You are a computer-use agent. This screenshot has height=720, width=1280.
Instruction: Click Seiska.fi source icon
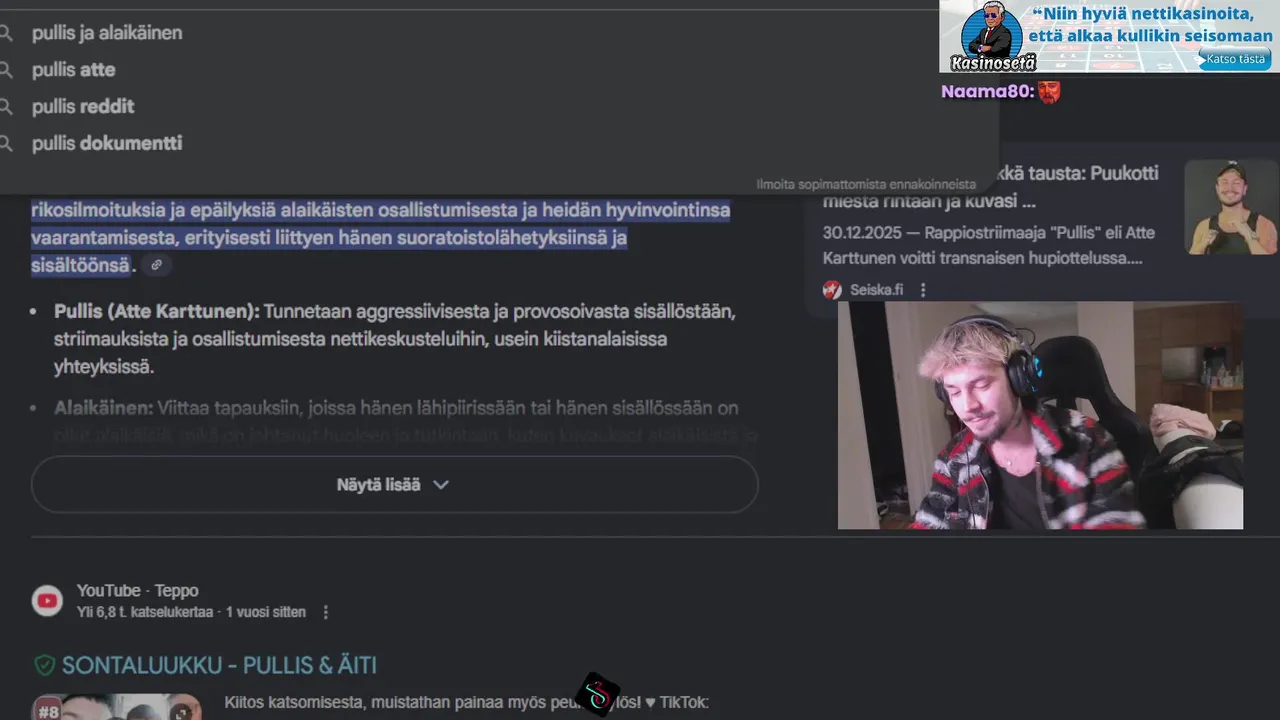[832, 290]
